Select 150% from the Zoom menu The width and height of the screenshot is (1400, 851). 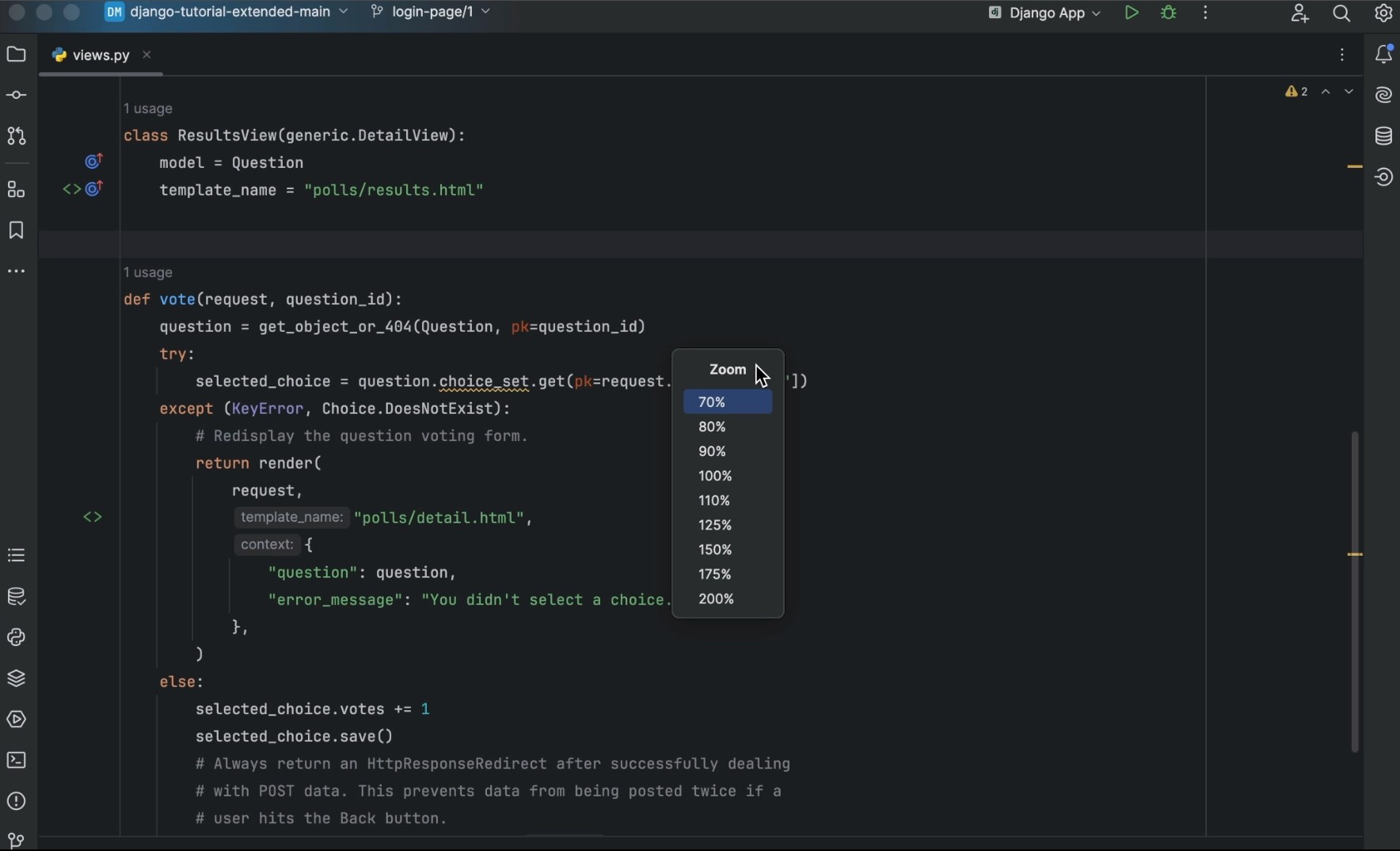pyautogui.click(x=714, y=549)
